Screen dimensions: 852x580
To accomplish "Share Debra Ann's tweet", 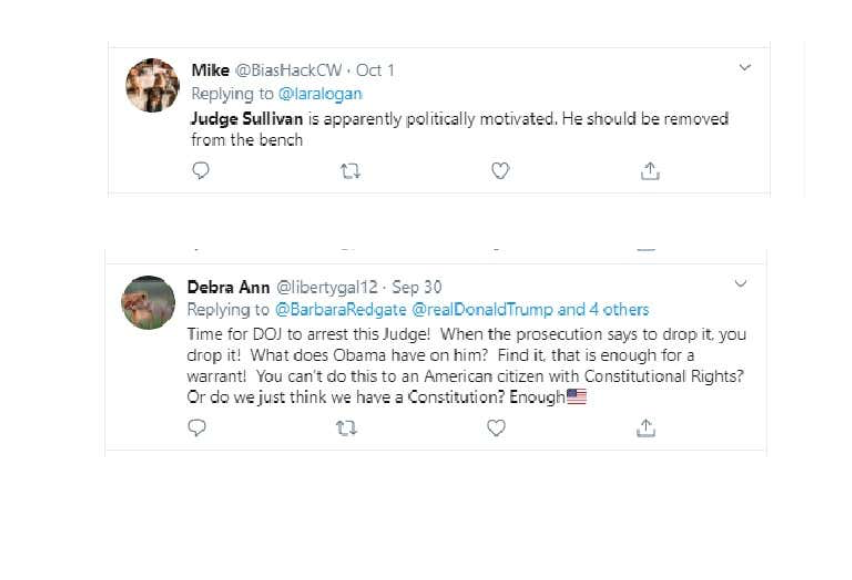I will click(x=646, y=428).
